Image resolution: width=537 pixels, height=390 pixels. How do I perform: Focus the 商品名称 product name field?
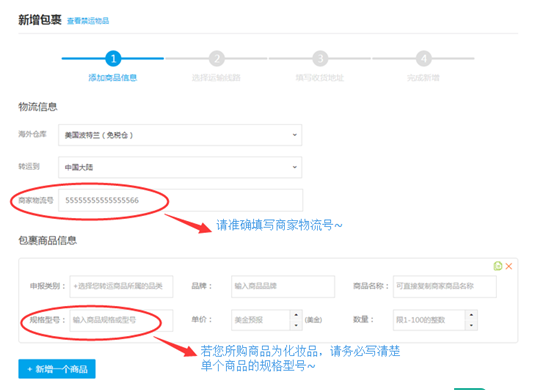click(x=445, y=286)
